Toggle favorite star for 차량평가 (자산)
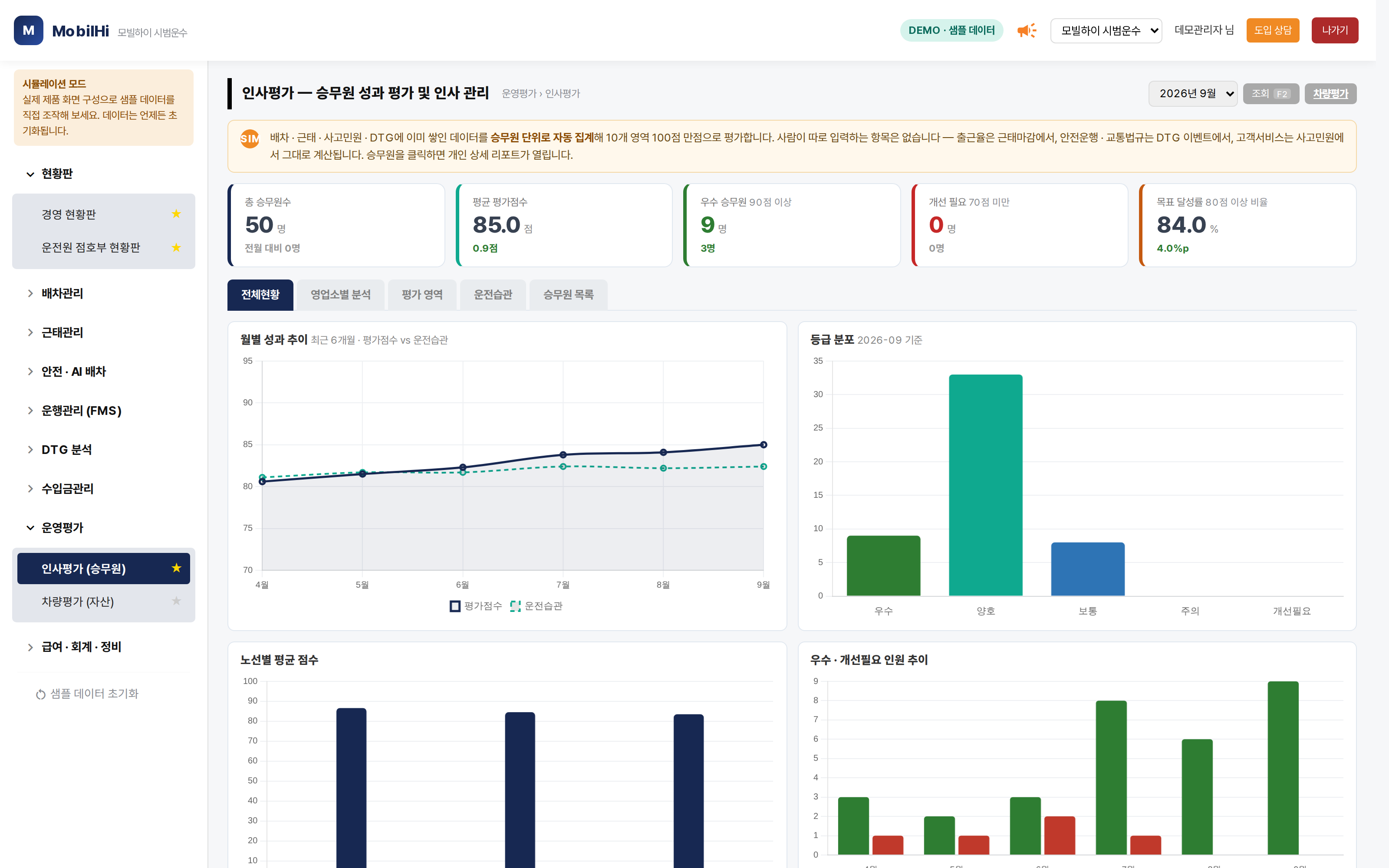1389x868 pixels. pos(176,601)
